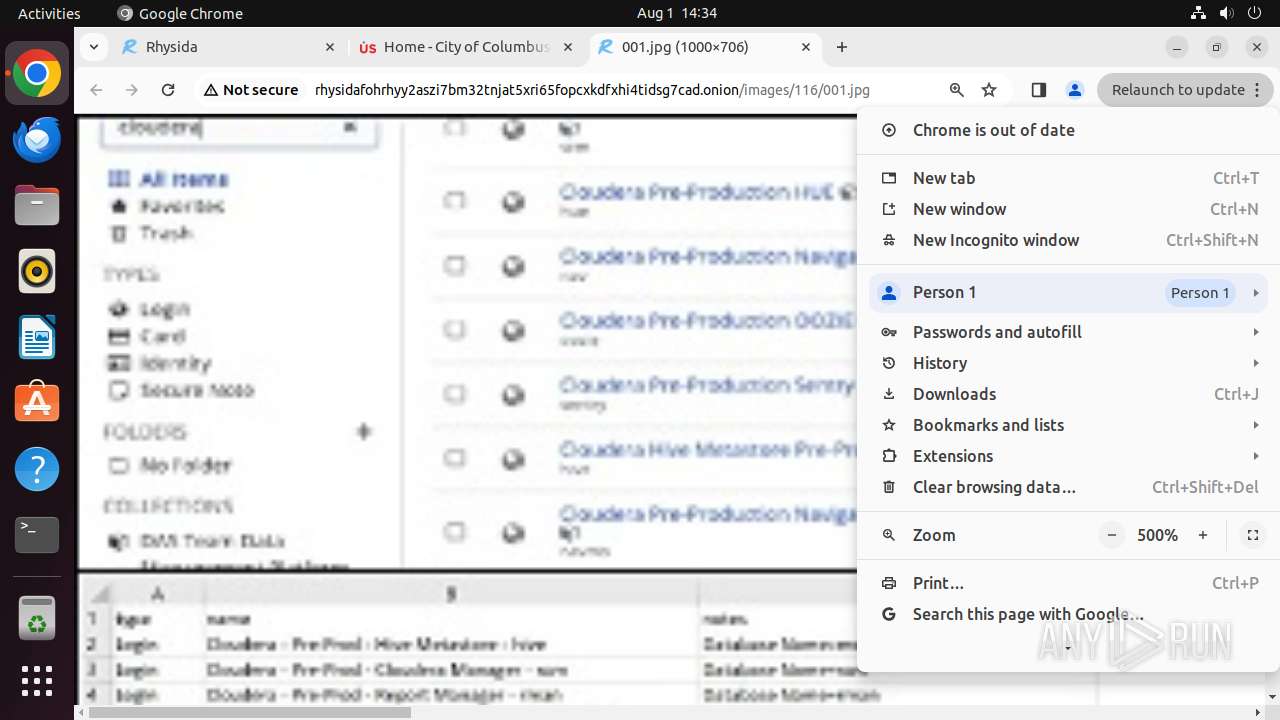Tick checkbox beside Cloudera Hive Metastore entry
Viewport: 1280px width, 720px height.
(455, 458)
